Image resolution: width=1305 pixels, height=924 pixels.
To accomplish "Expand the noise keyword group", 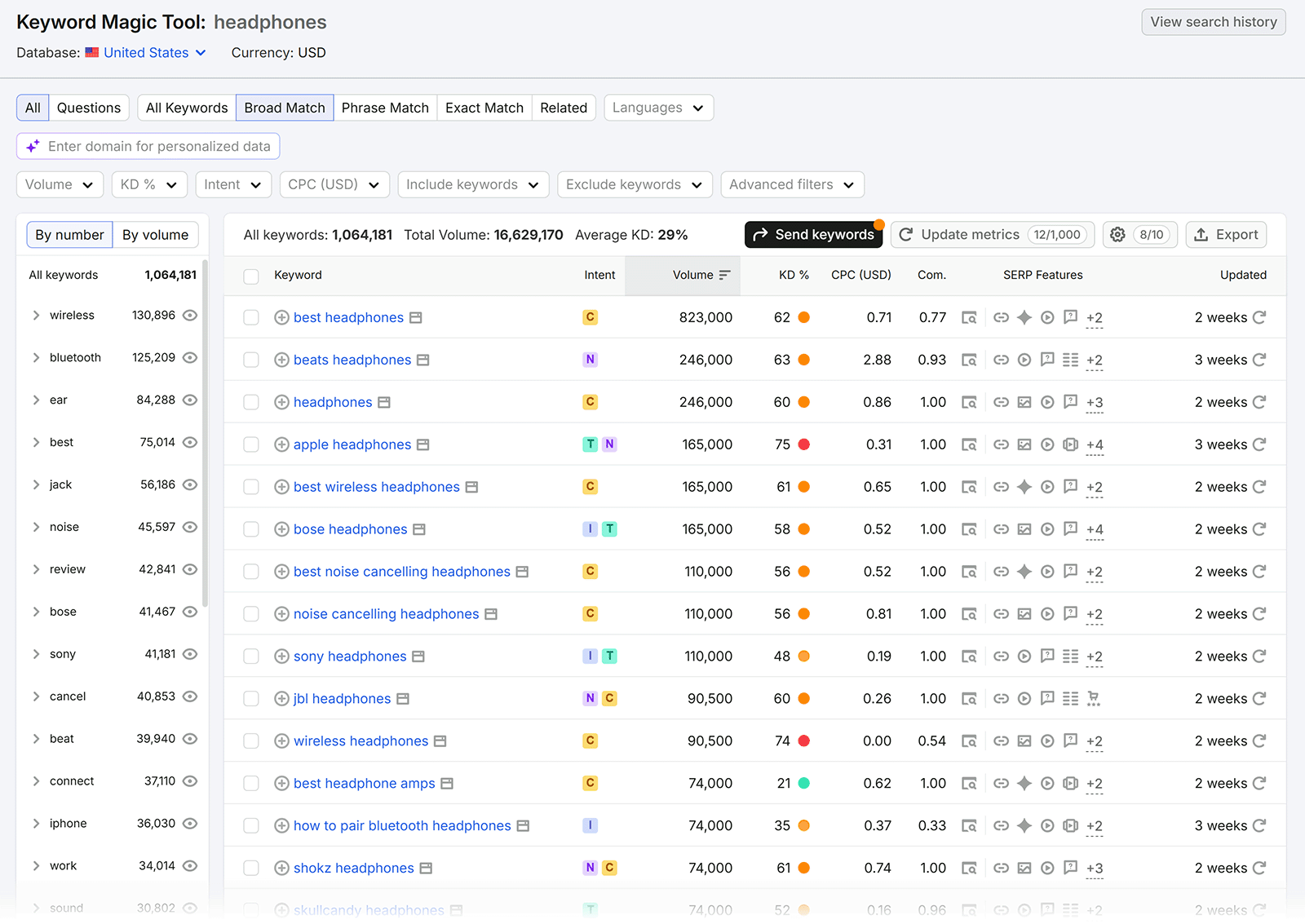I will coord(36,528).
